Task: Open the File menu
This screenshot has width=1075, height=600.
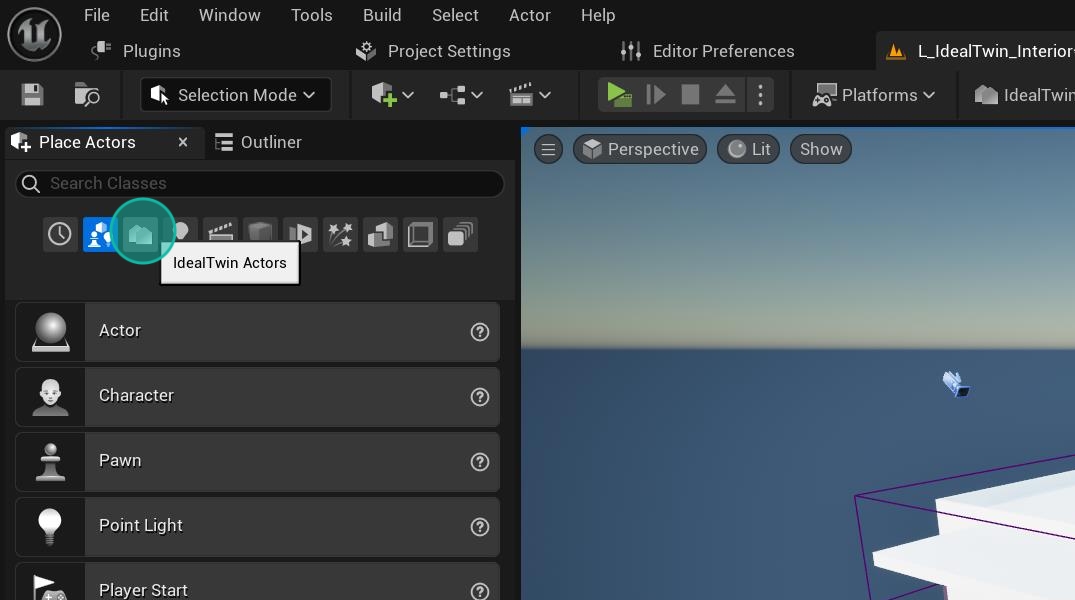Action: (97, 15)
